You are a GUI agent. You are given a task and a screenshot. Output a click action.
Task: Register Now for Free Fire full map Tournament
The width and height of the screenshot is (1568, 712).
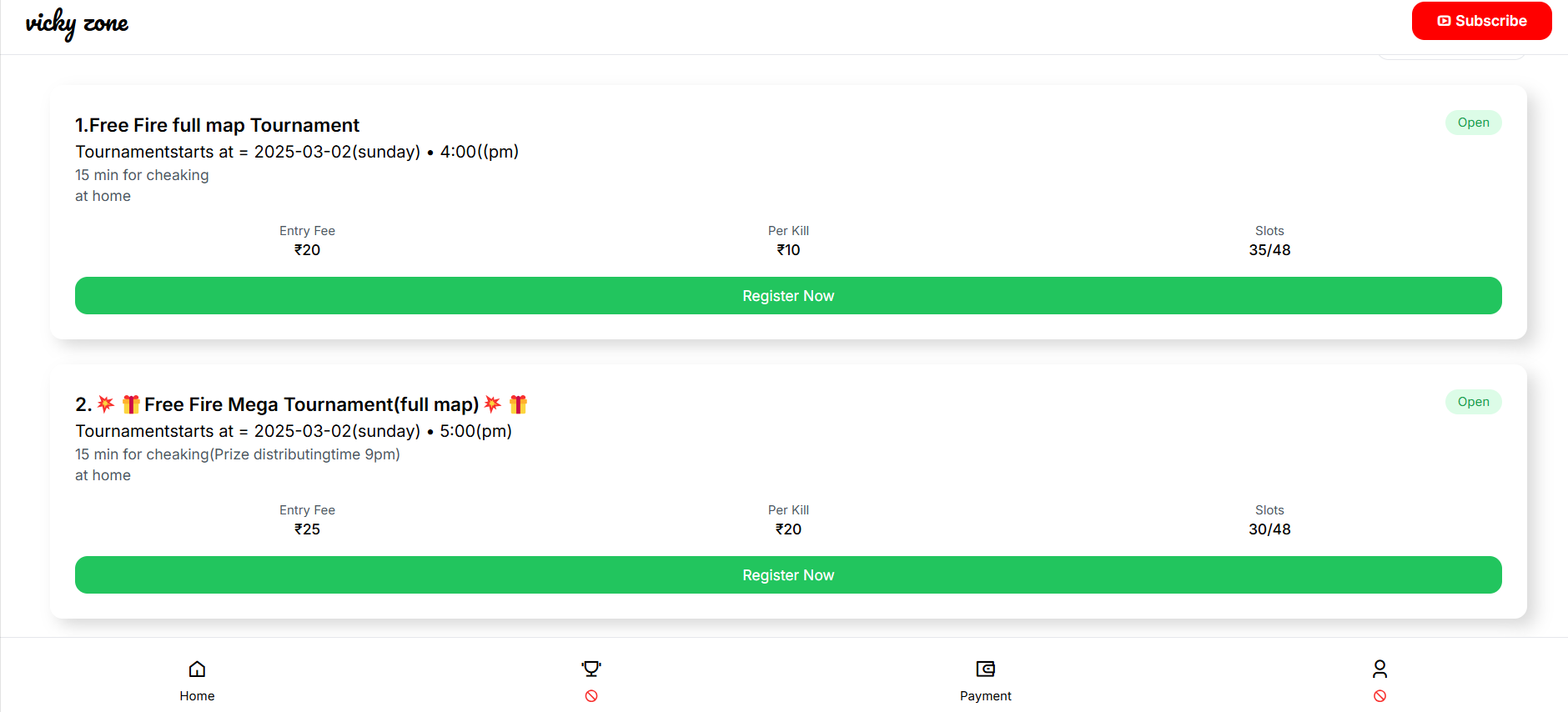coord(788,296)
